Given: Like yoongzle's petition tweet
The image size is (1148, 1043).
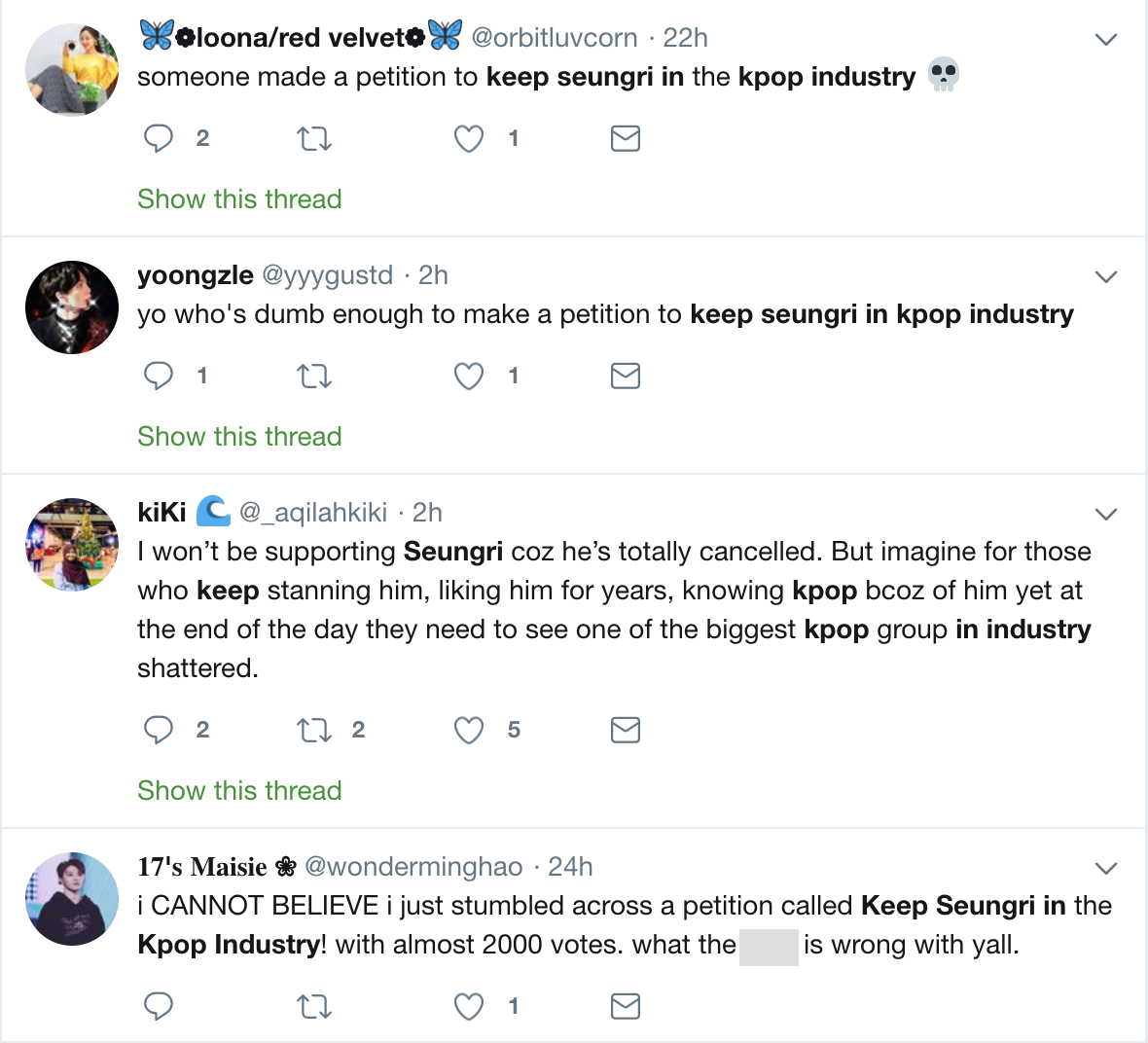Looking at the screenshot, I should (469, 376).
